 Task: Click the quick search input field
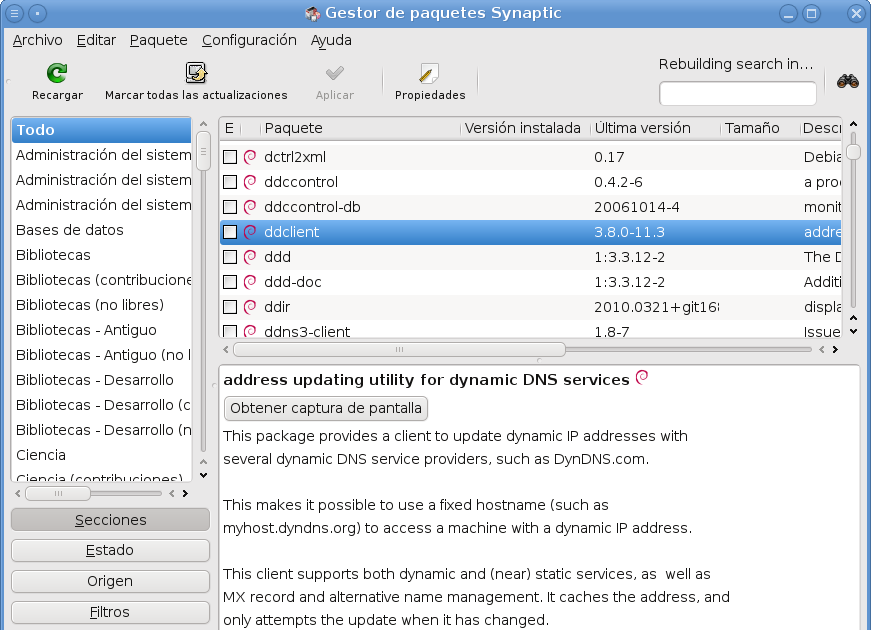pyautogui.click(x=738, y=93)
